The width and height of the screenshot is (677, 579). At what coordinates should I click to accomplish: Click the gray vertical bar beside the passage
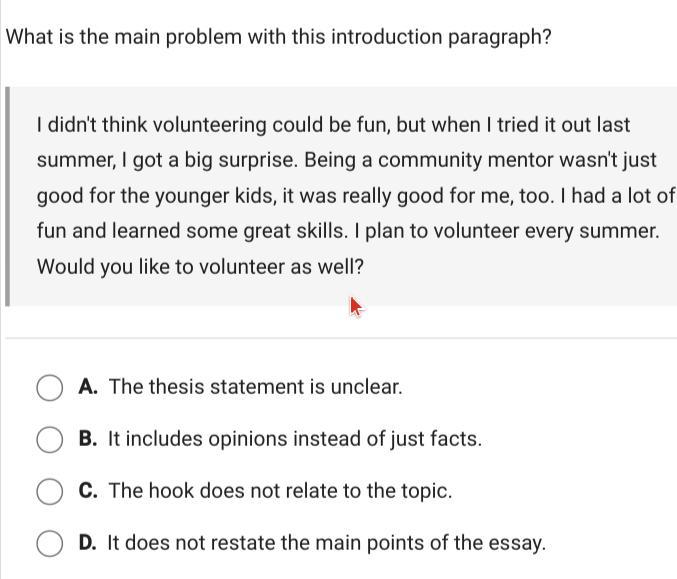(8, 196)
